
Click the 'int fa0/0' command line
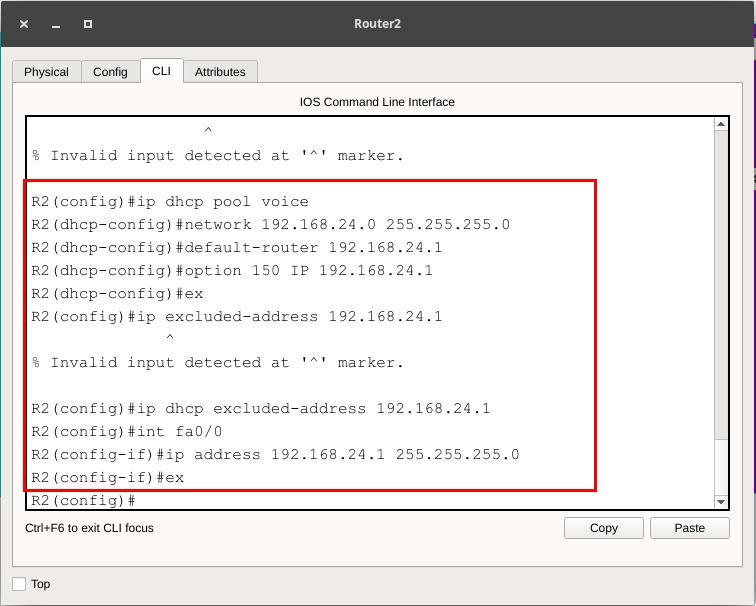tap(127, 431)
